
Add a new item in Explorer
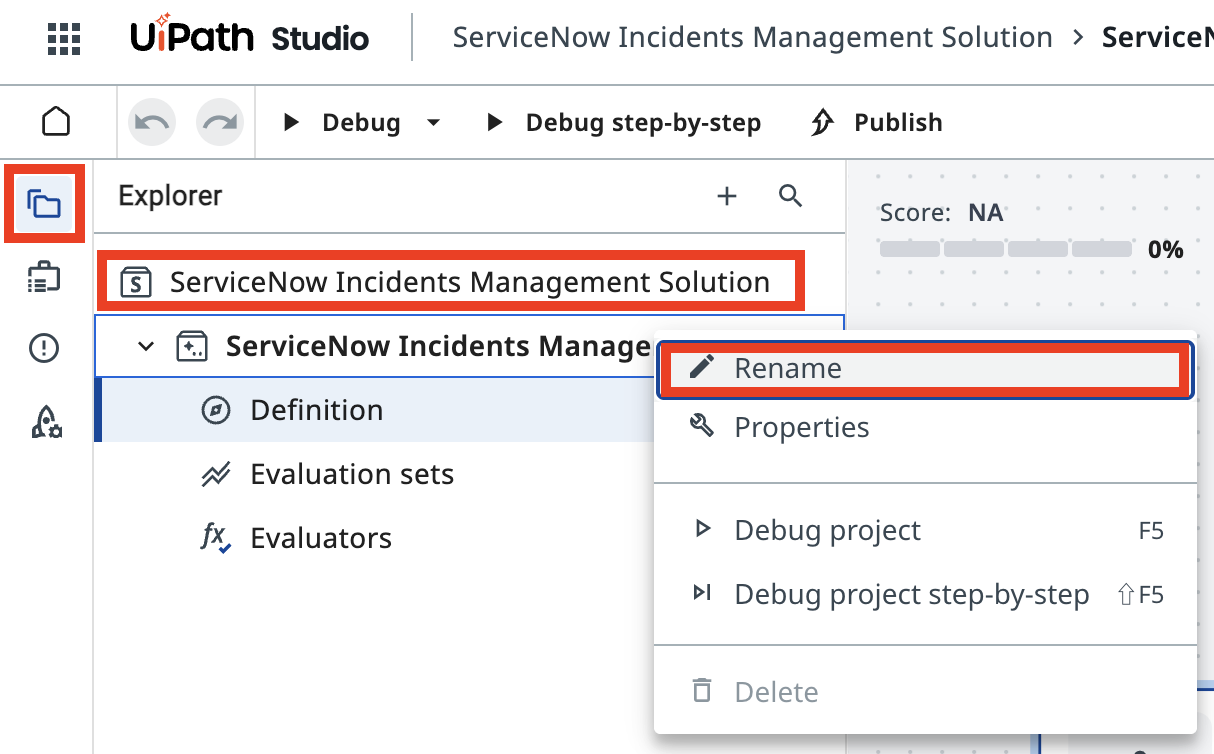pos(727,196)
